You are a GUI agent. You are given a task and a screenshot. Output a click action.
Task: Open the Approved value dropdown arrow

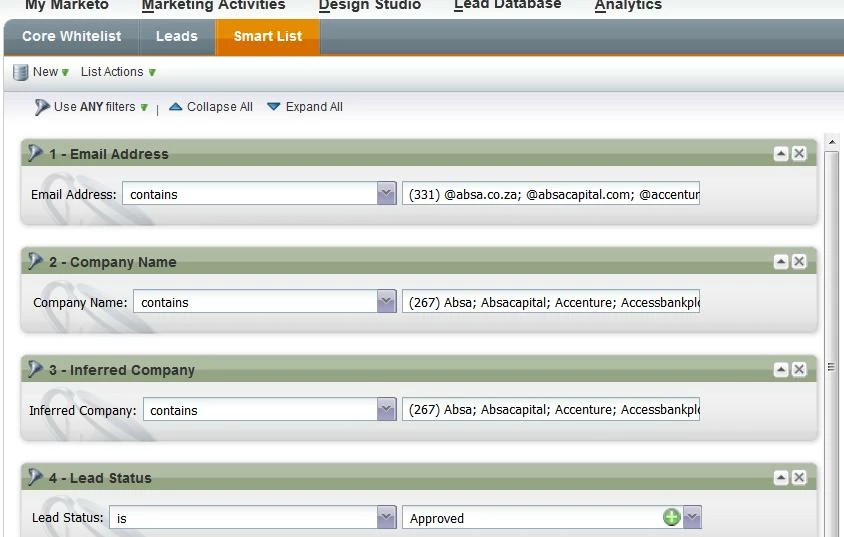click(x=692, y=518)
